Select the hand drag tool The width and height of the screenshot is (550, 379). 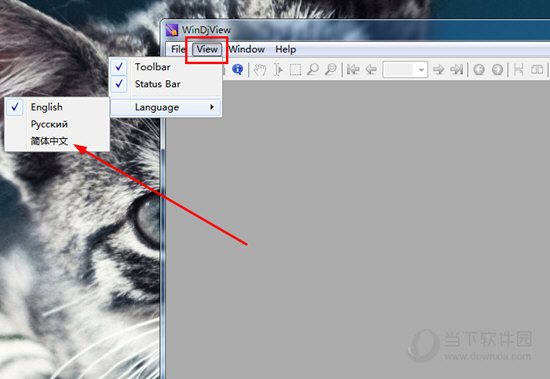[260, 69]
